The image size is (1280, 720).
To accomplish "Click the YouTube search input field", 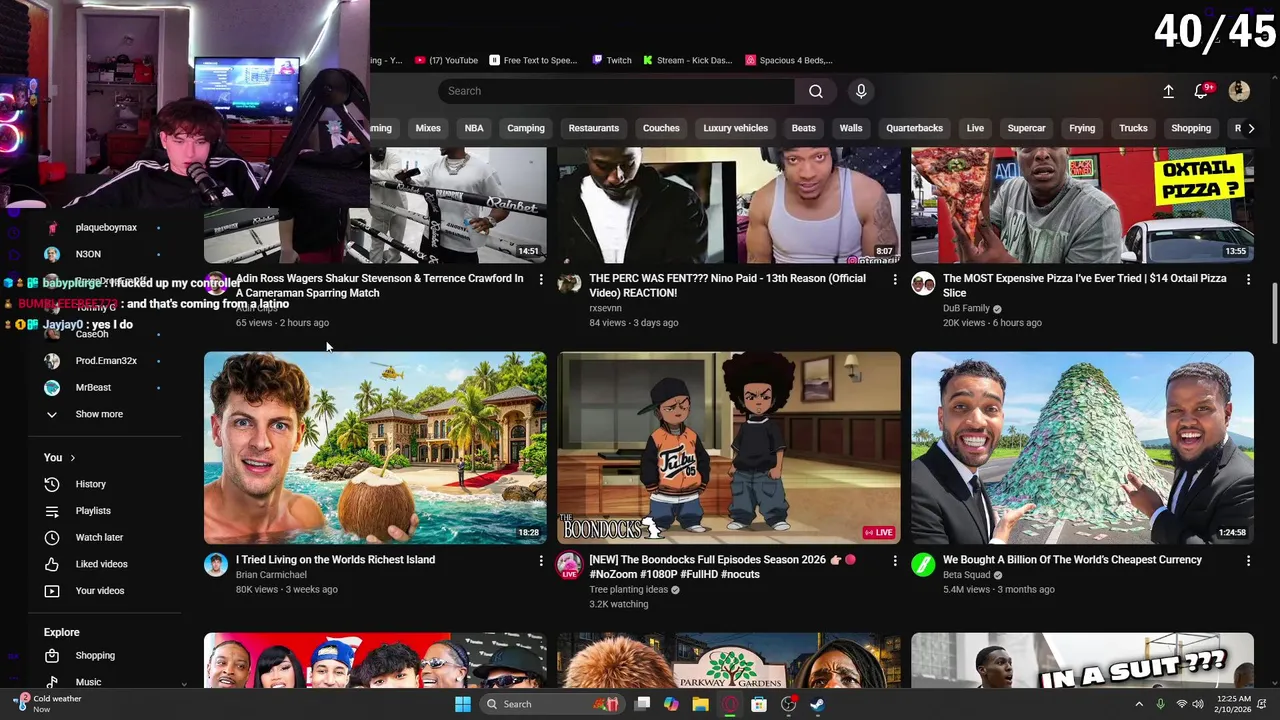I will [616, 91].
